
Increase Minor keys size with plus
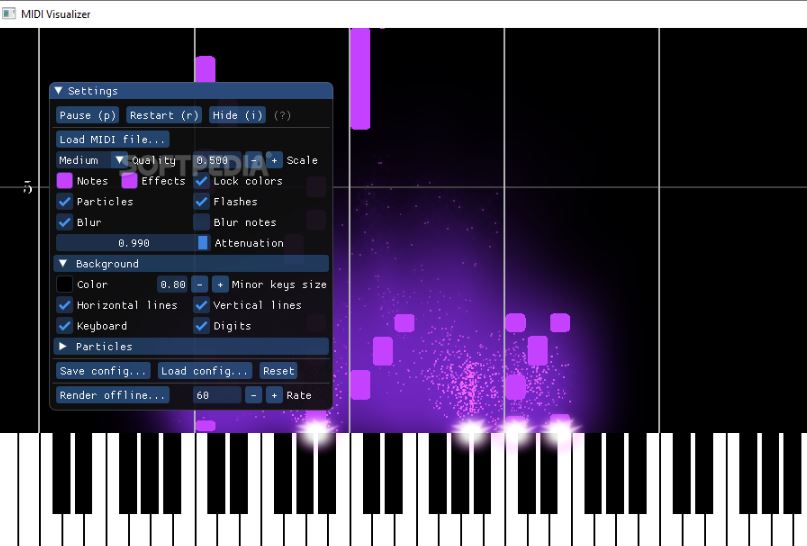(220, 284)
